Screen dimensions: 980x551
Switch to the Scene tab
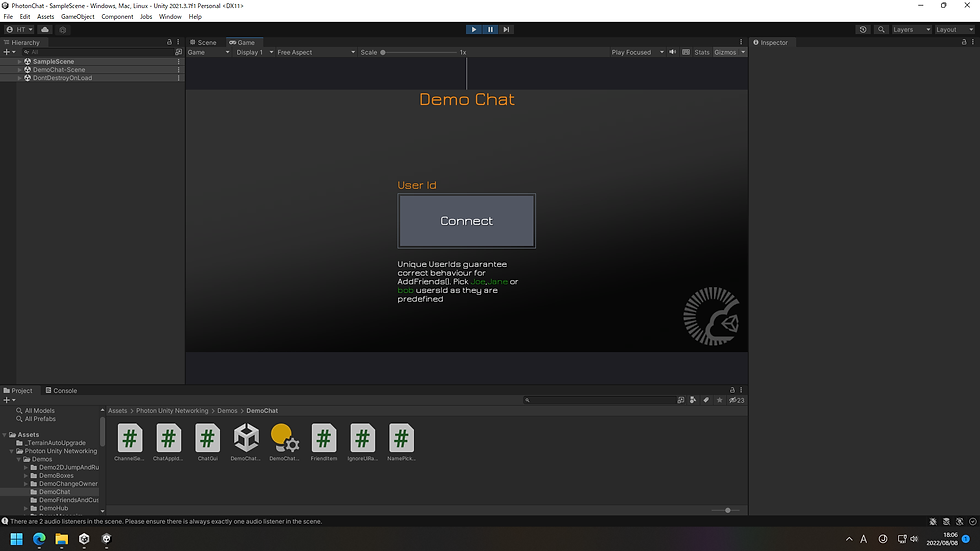click(203, 42)
